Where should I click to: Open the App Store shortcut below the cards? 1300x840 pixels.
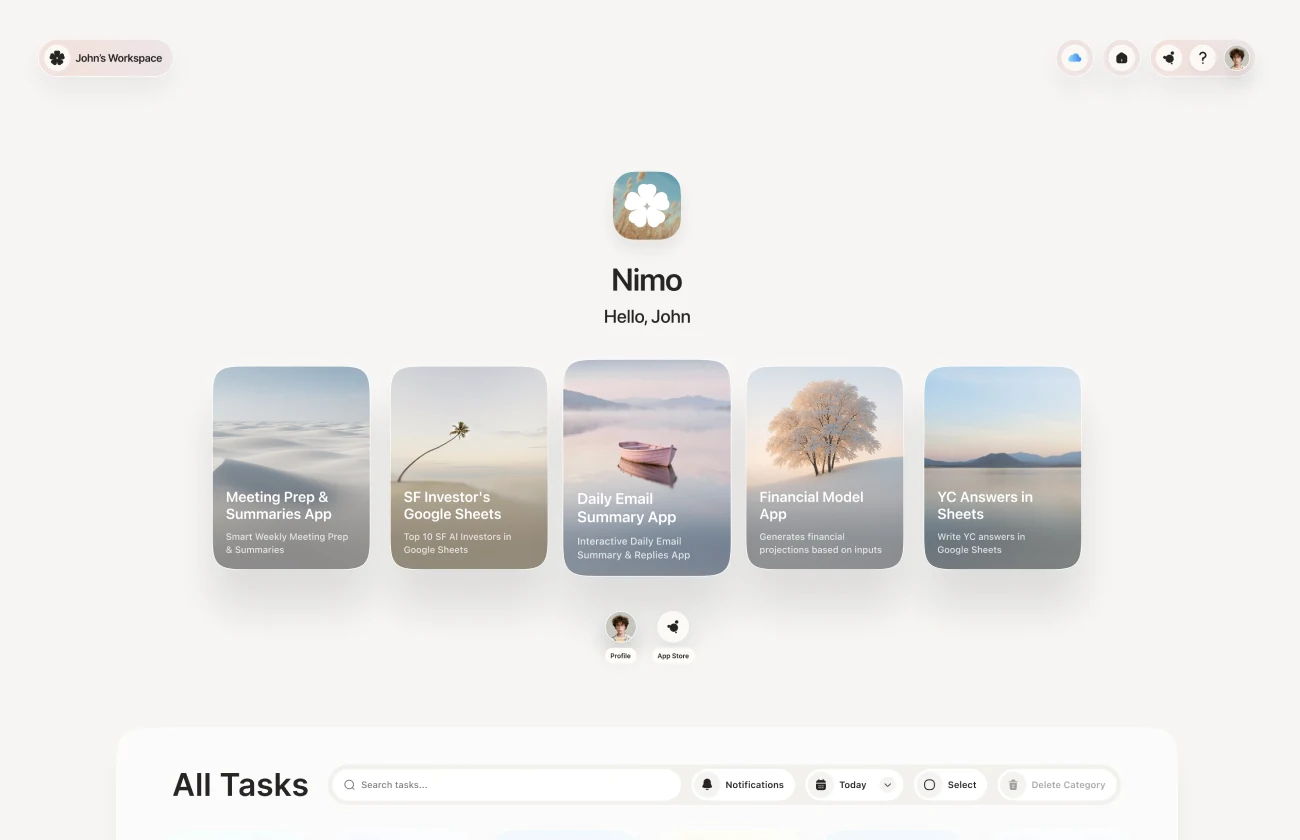(673, 637)
